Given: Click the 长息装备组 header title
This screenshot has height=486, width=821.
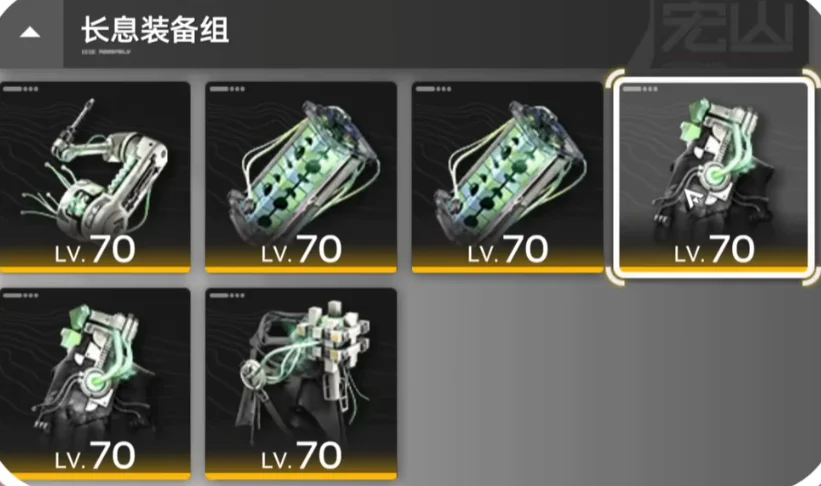Looking at the screenshot, I should click(155, 29).
